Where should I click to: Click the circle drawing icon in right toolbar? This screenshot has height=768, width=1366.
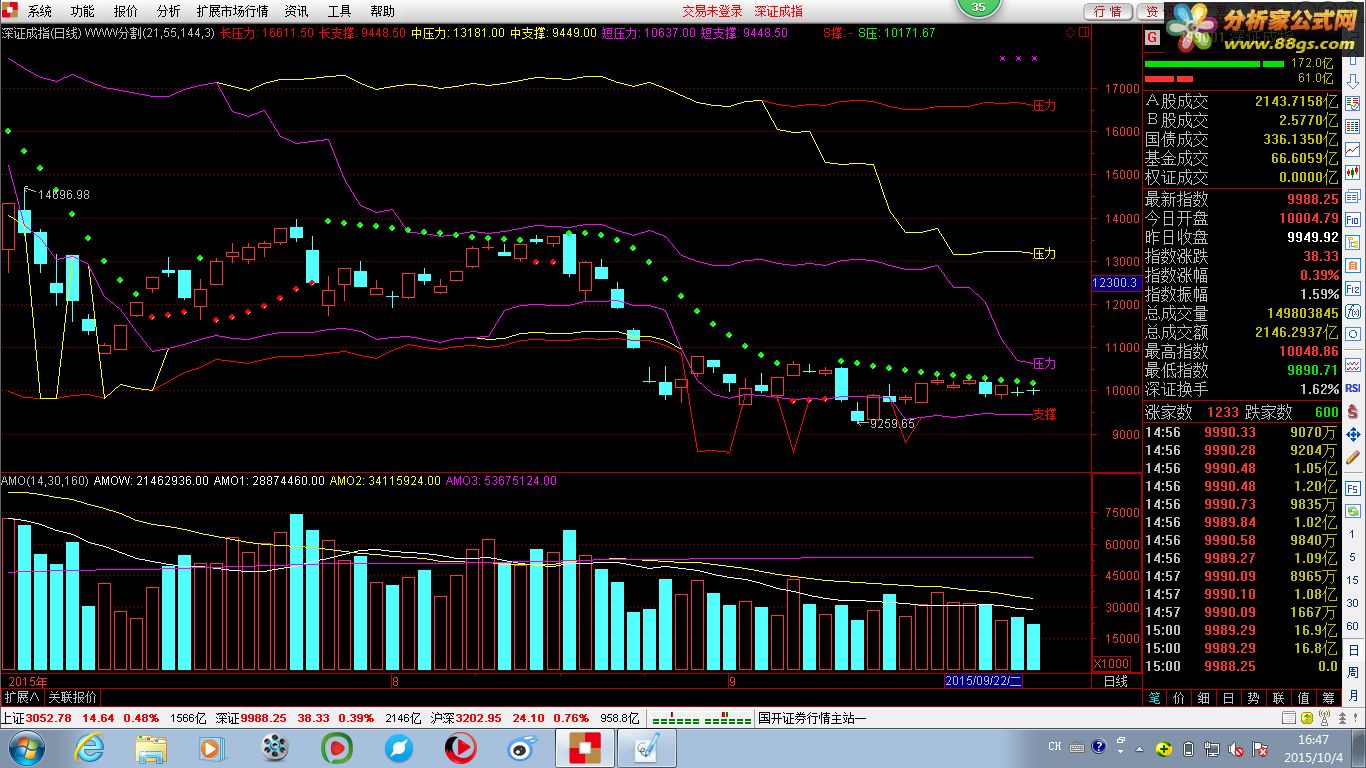(1353, 334)
